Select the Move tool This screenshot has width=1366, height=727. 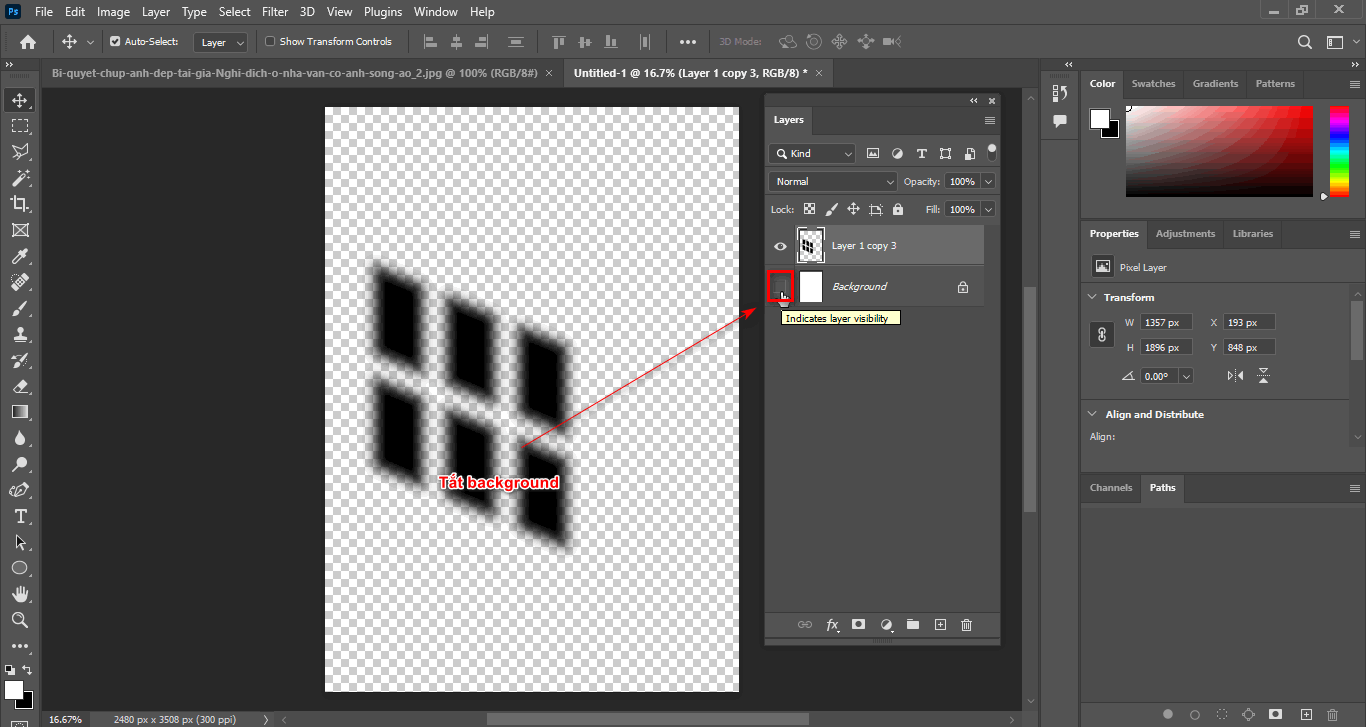[x=20, y=99]
